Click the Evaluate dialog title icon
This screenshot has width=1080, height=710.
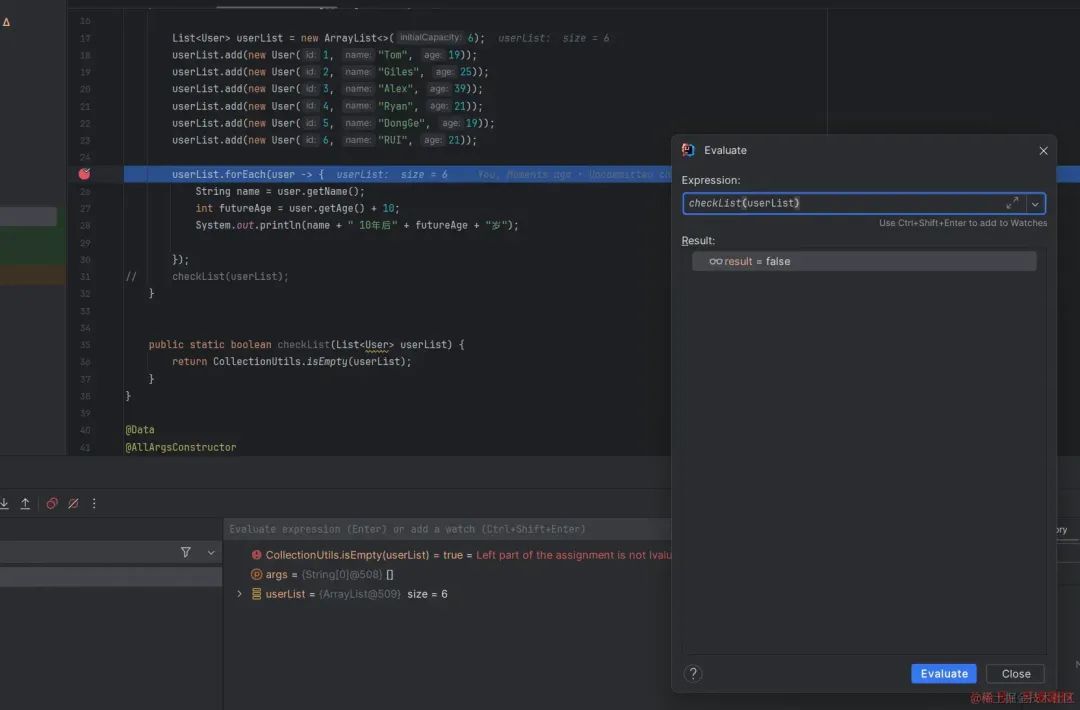click(688, 150)
